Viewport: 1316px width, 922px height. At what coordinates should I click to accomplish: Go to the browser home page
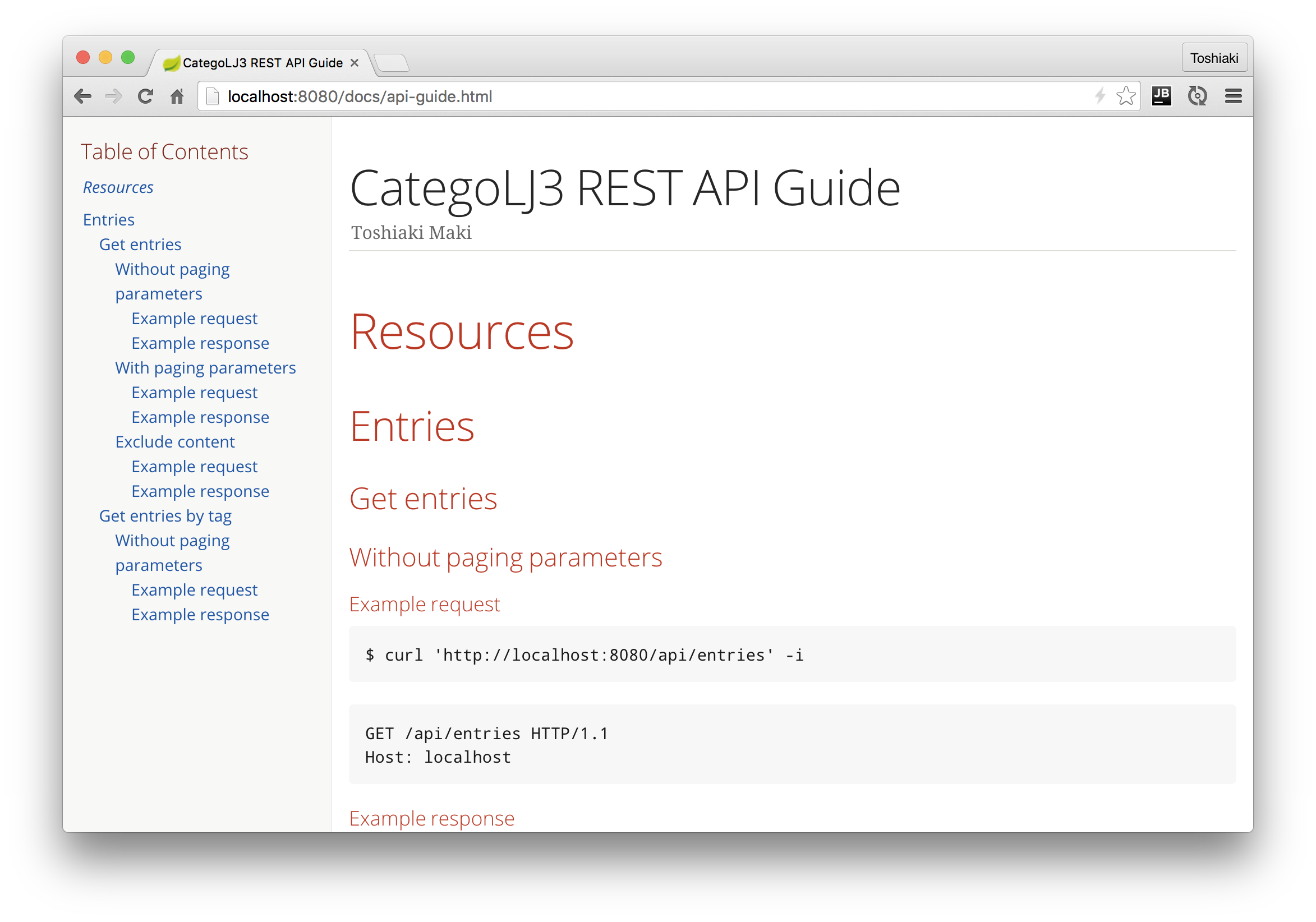coord(177,96)
